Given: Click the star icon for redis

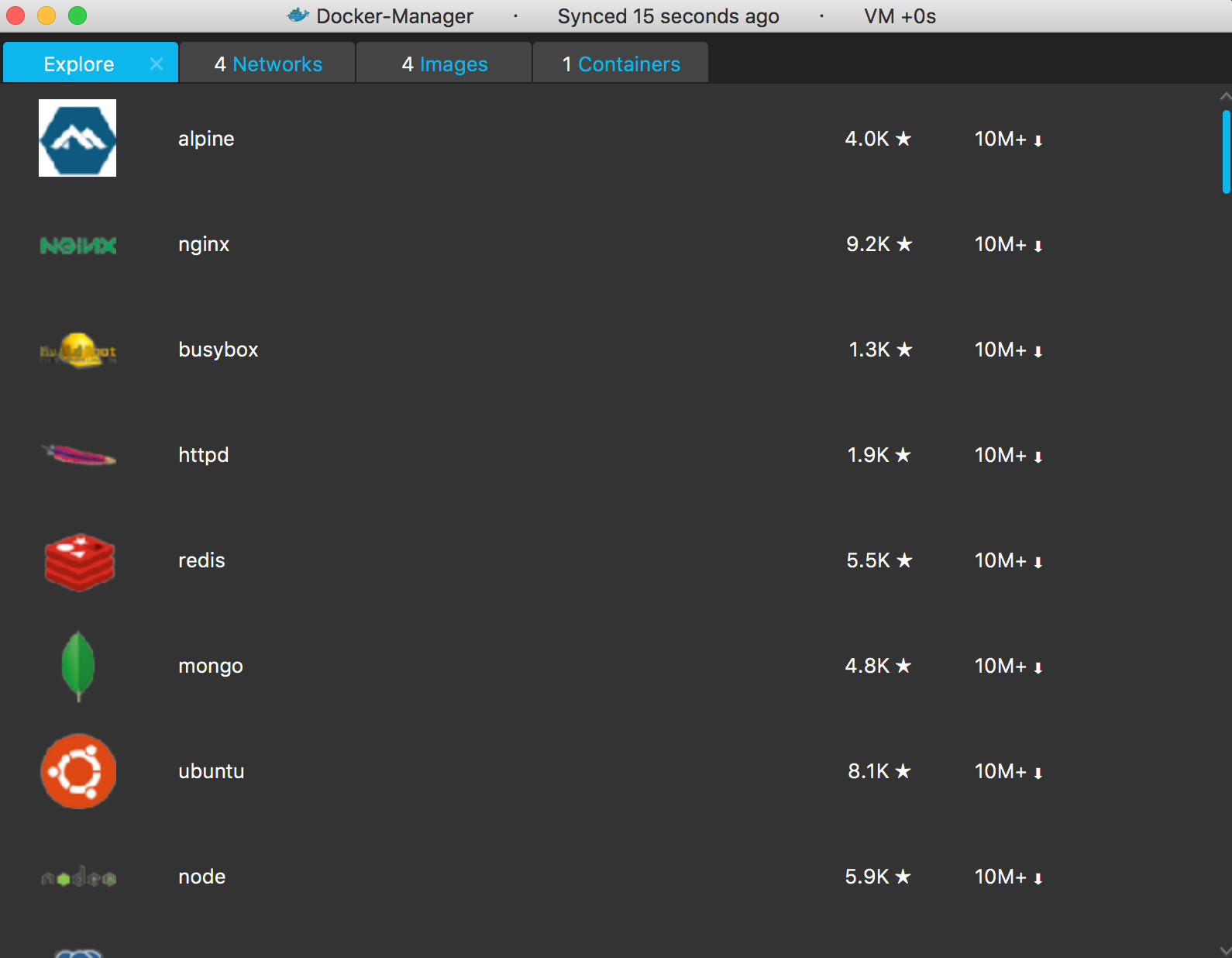Looking at the screenshot, I should (x=904, y=560).
